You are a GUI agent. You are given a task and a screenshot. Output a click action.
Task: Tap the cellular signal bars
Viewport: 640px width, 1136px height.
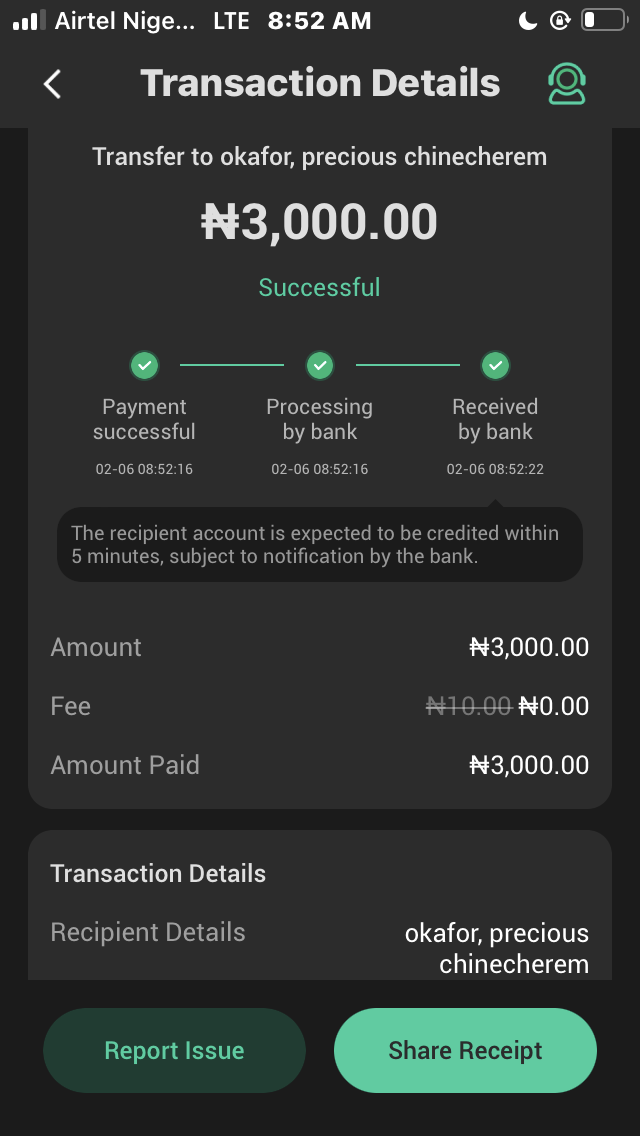tap(29, 20)
